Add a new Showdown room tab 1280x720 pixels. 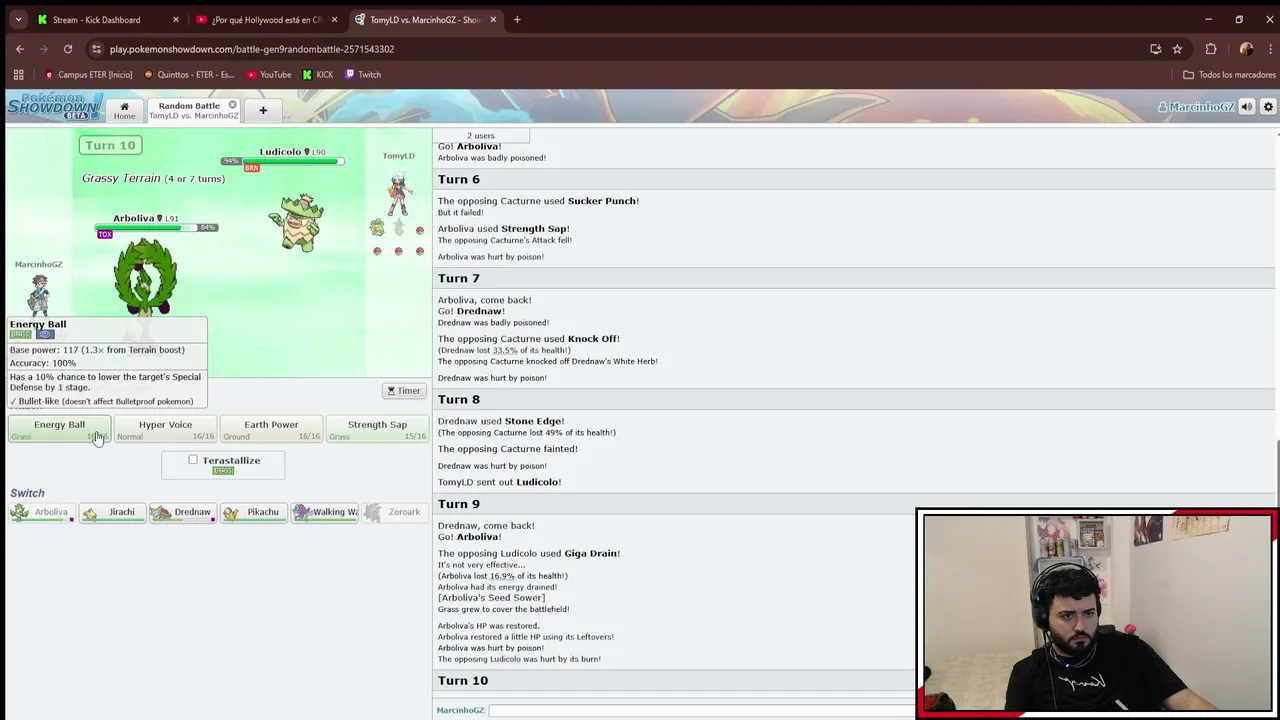[263, 110]
